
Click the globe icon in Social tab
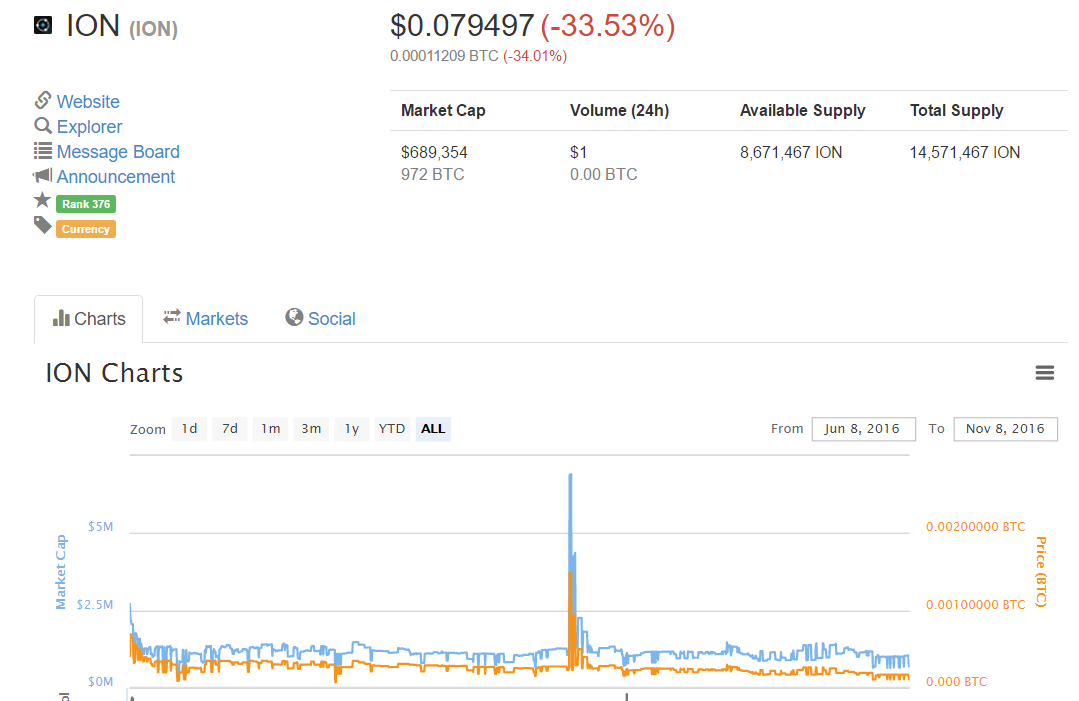(x=295, y=317)
